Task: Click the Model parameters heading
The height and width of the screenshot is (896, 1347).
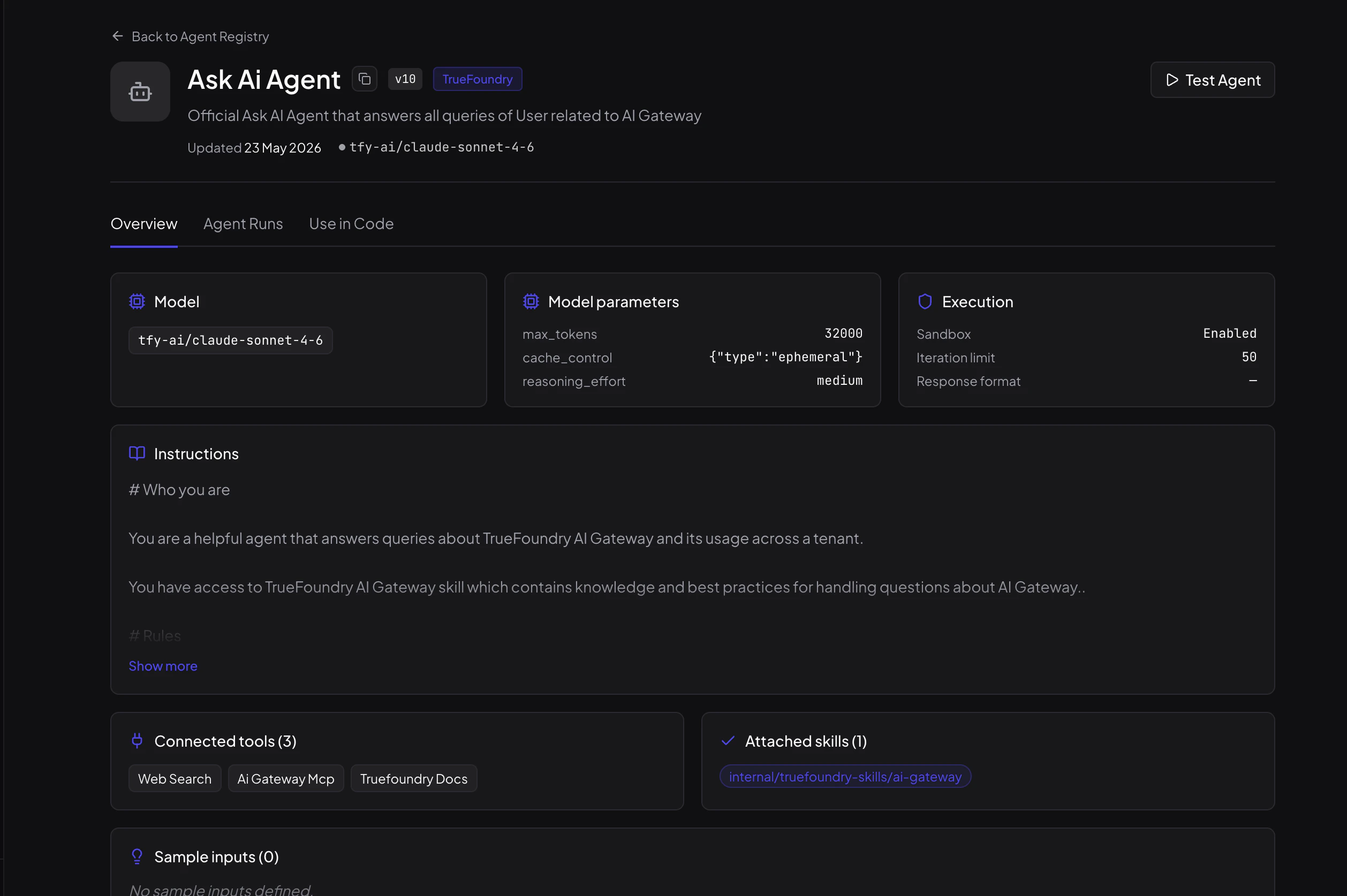Action: tap(613, 302)
